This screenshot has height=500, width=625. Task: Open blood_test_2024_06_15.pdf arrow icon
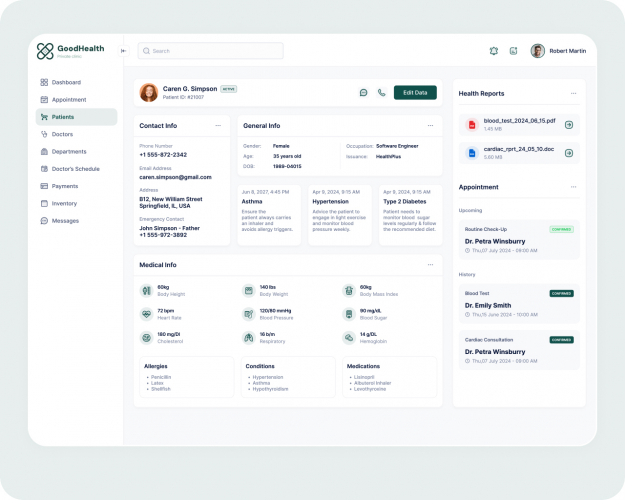coord(569,125)
